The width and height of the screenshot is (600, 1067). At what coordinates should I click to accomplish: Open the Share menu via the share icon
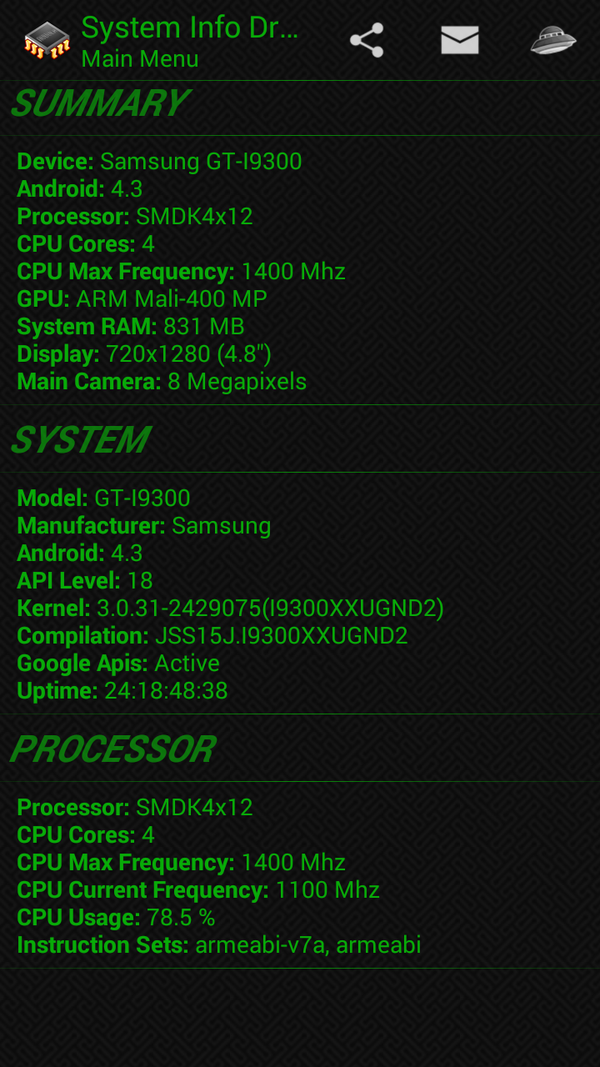367,39
